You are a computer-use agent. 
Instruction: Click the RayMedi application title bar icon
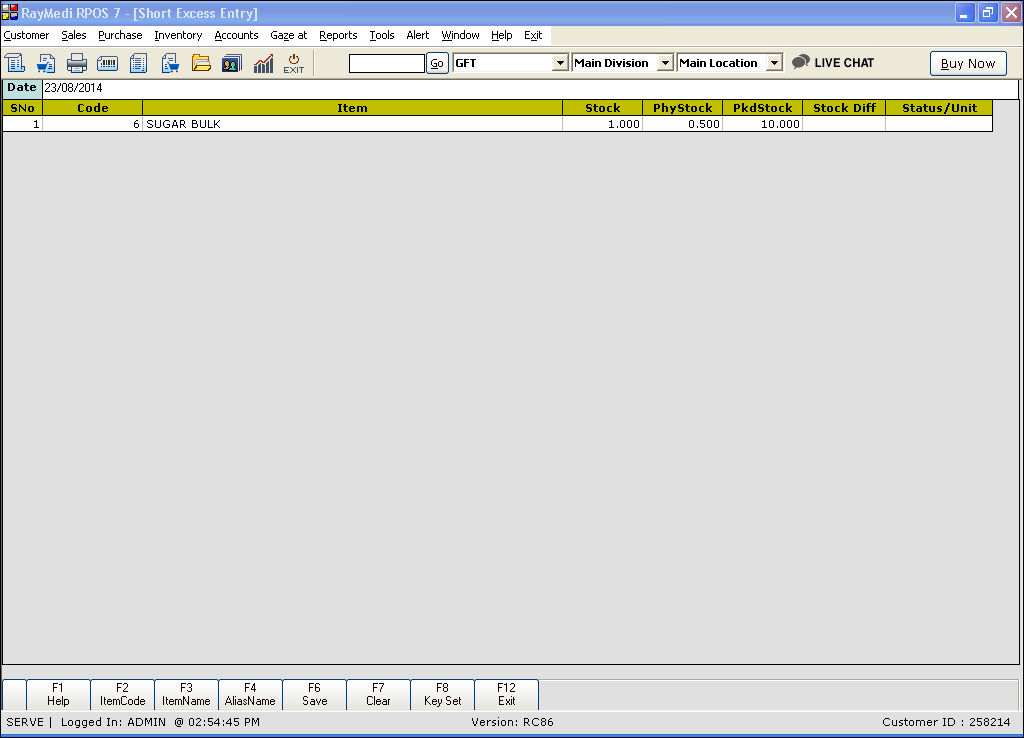[x=10, y=12]
